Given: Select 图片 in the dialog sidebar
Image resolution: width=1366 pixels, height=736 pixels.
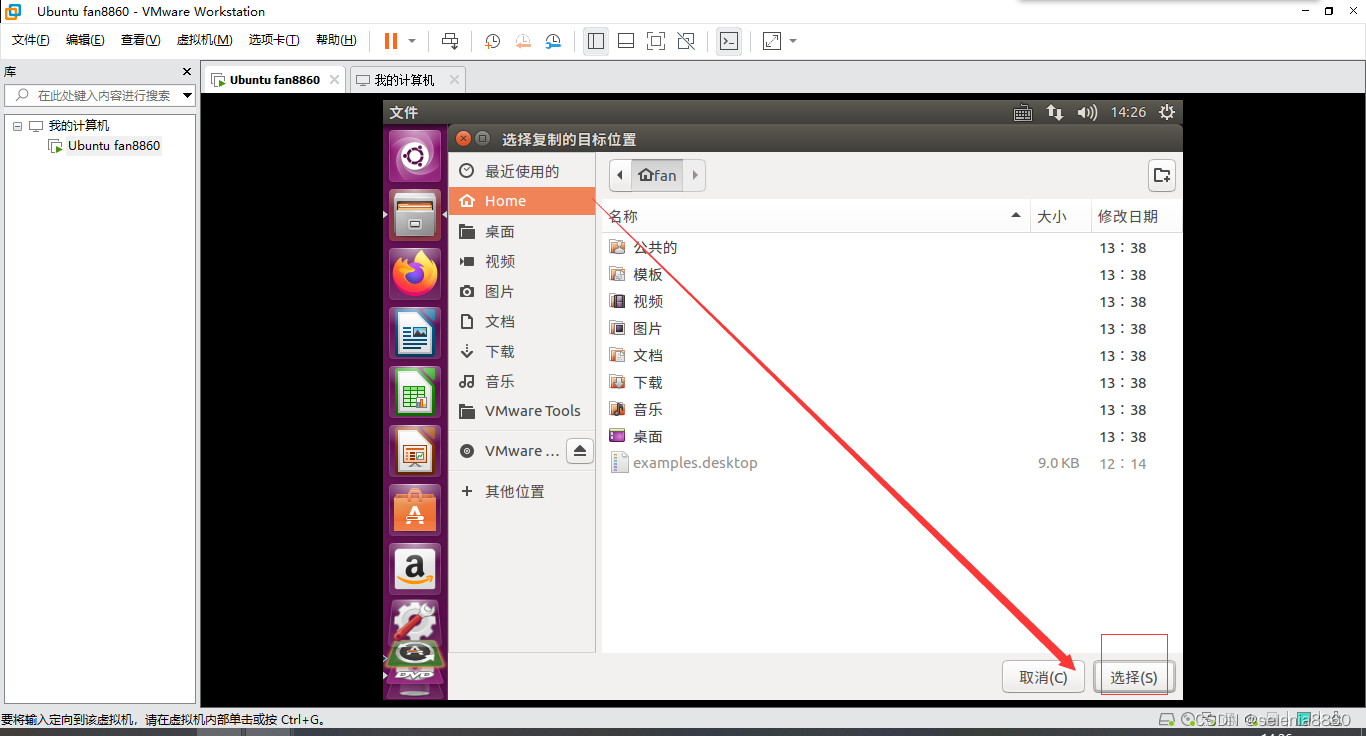Looking at the screenshot, I should pos(522,291).
